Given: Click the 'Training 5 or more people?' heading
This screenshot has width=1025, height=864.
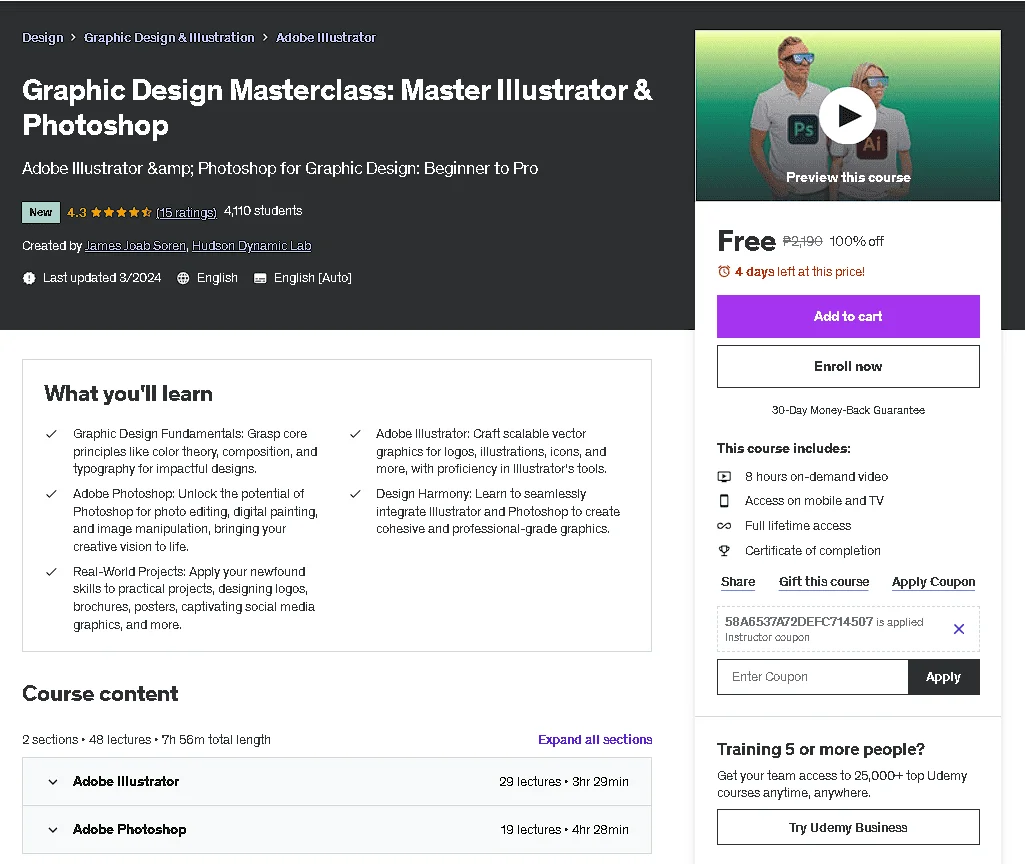Looking at the screenshot, I should (x=820, y=749).
